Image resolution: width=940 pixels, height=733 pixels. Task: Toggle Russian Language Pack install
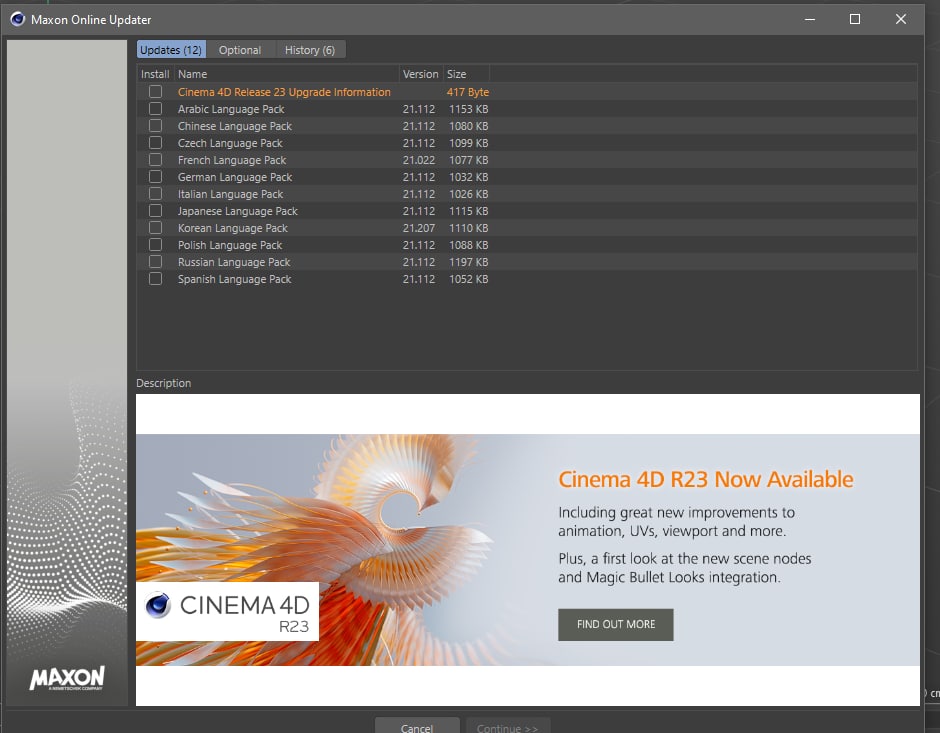[155, 261]
